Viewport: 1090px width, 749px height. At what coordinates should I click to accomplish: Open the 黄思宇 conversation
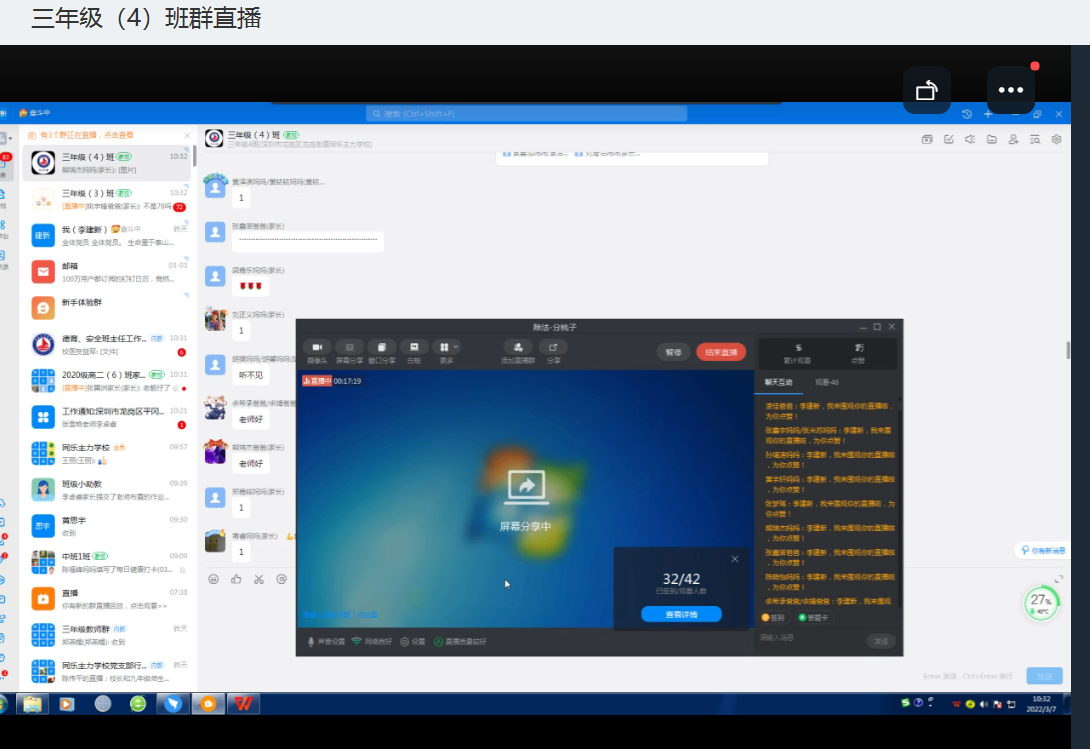(108, 526)
